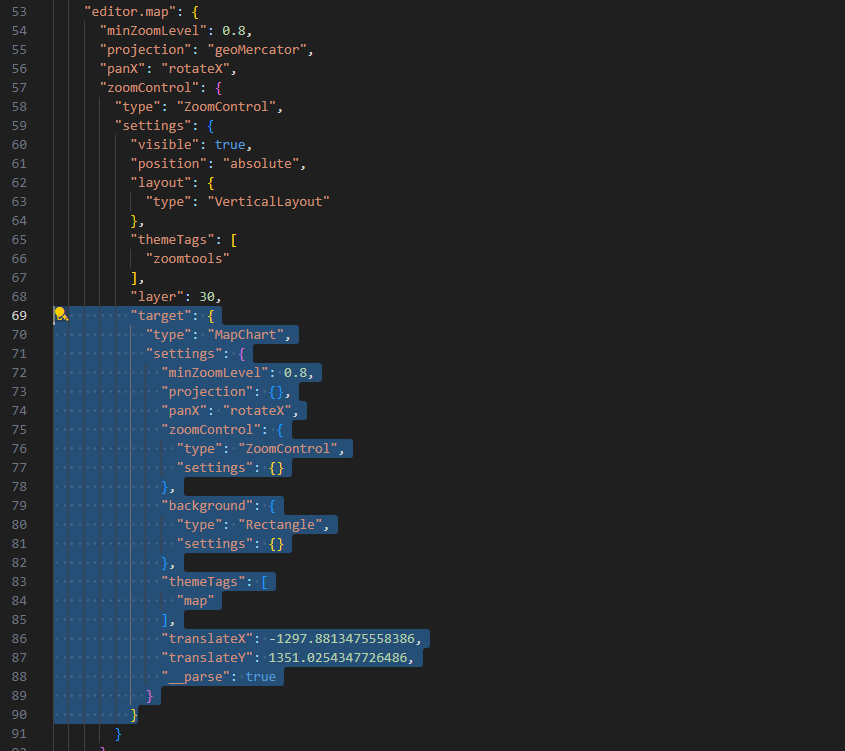The height and width of the screenshot is (751, 845).
Task: Select the "translateX" numeric value
Action: click(345, 638)
